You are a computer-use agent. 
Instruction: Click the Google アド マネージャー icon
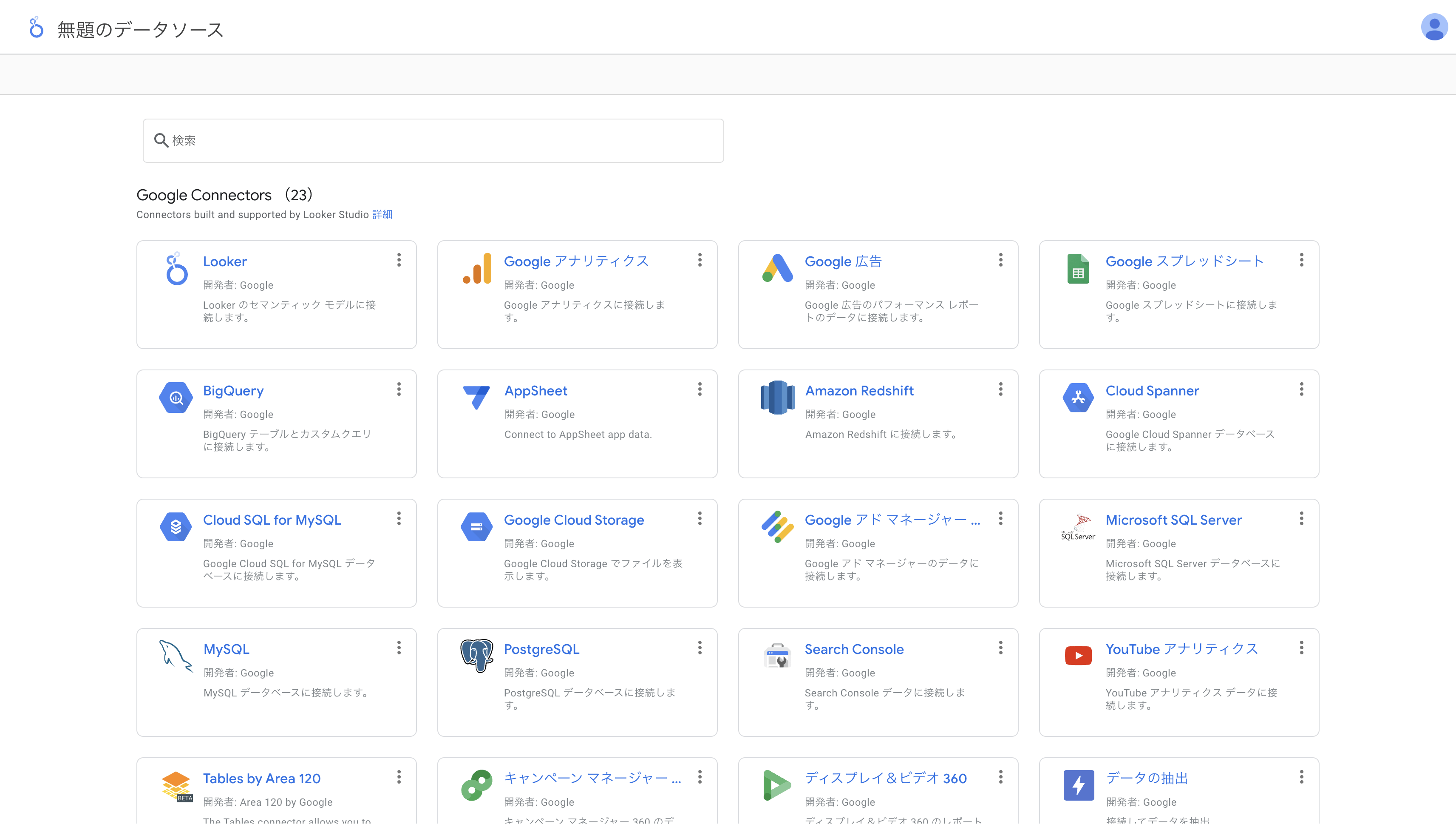778,527
